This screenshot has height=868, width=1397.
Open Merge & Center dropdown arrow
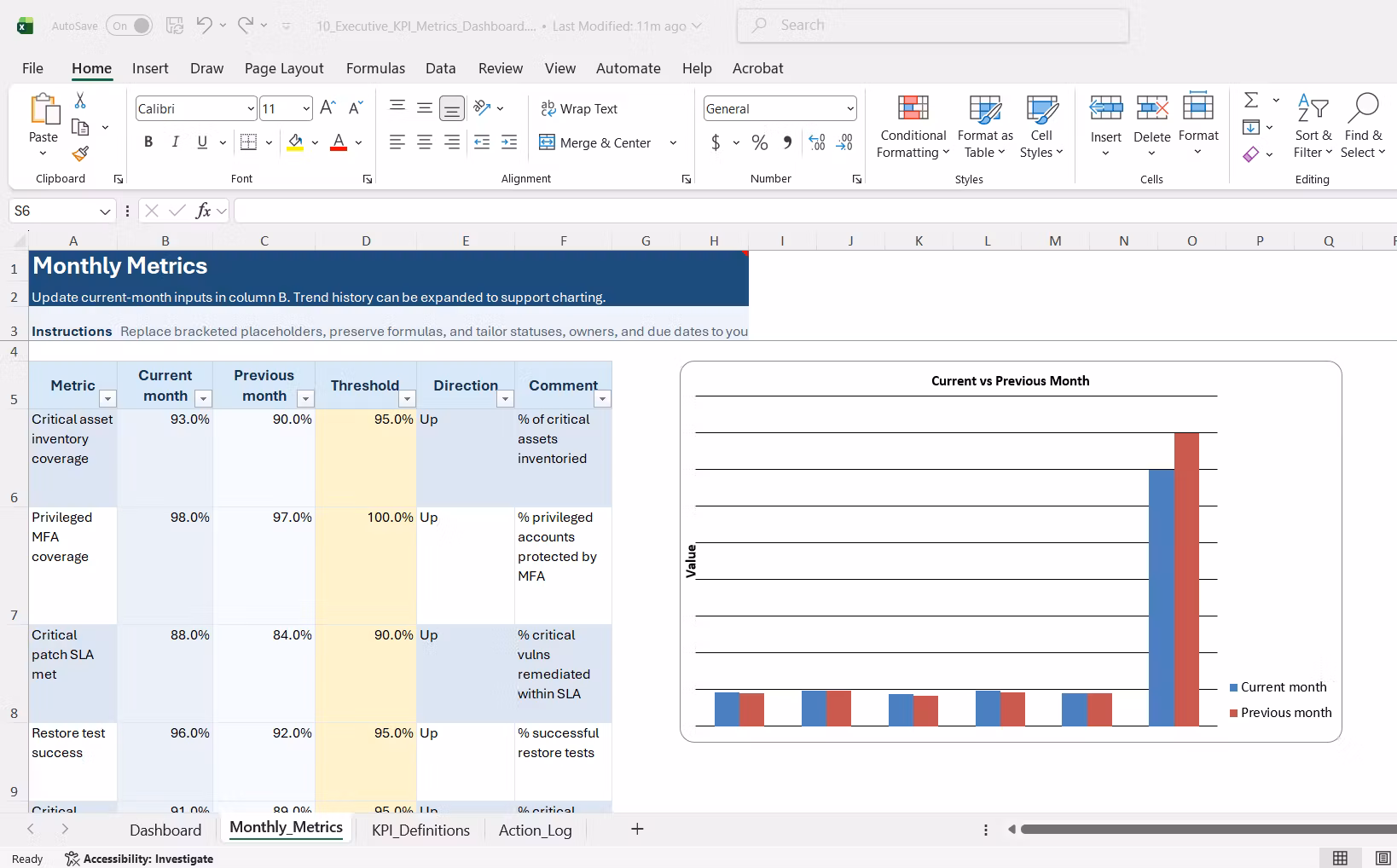coord(673,142)
